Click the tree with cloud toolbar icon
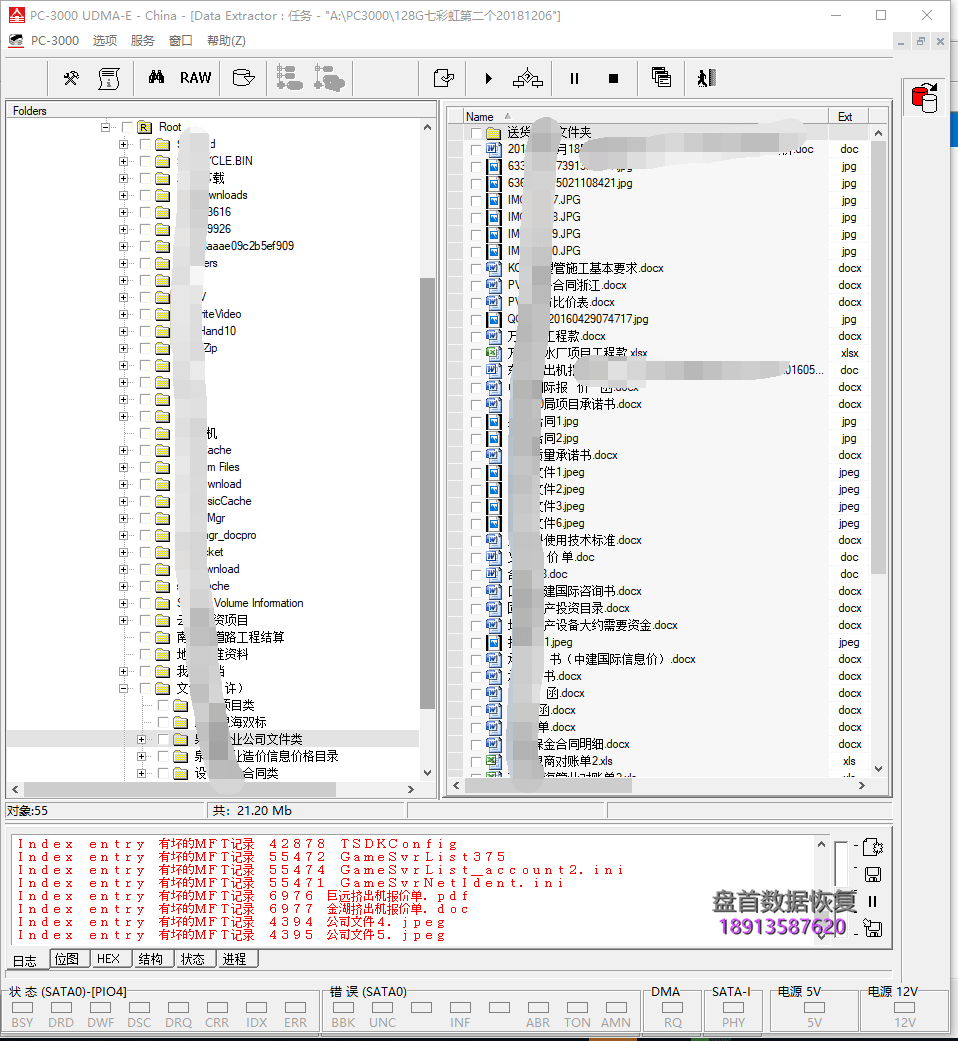 click(329, 78)
